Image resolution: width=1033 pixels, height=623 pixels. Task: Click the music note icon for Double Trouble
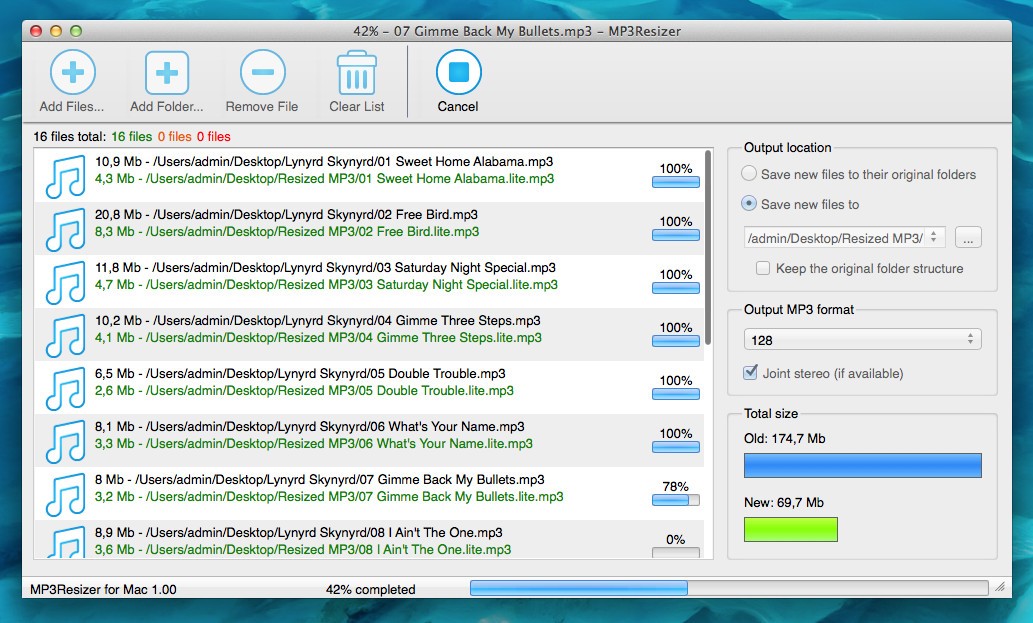(65, 388)
